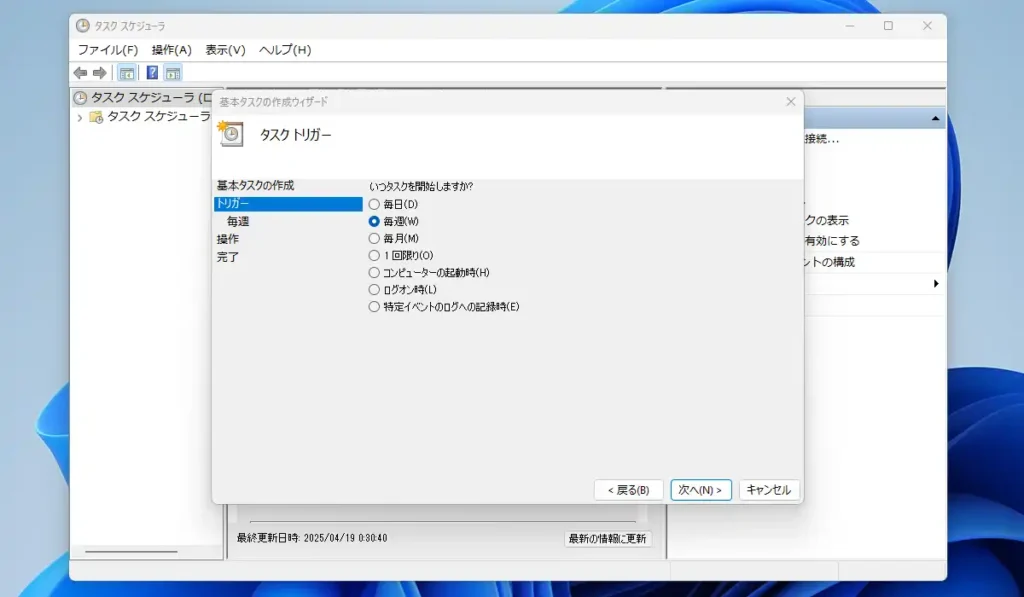Screen dimensions: 1024x597
Task: Click the キャンセル button
Action: 769,490
